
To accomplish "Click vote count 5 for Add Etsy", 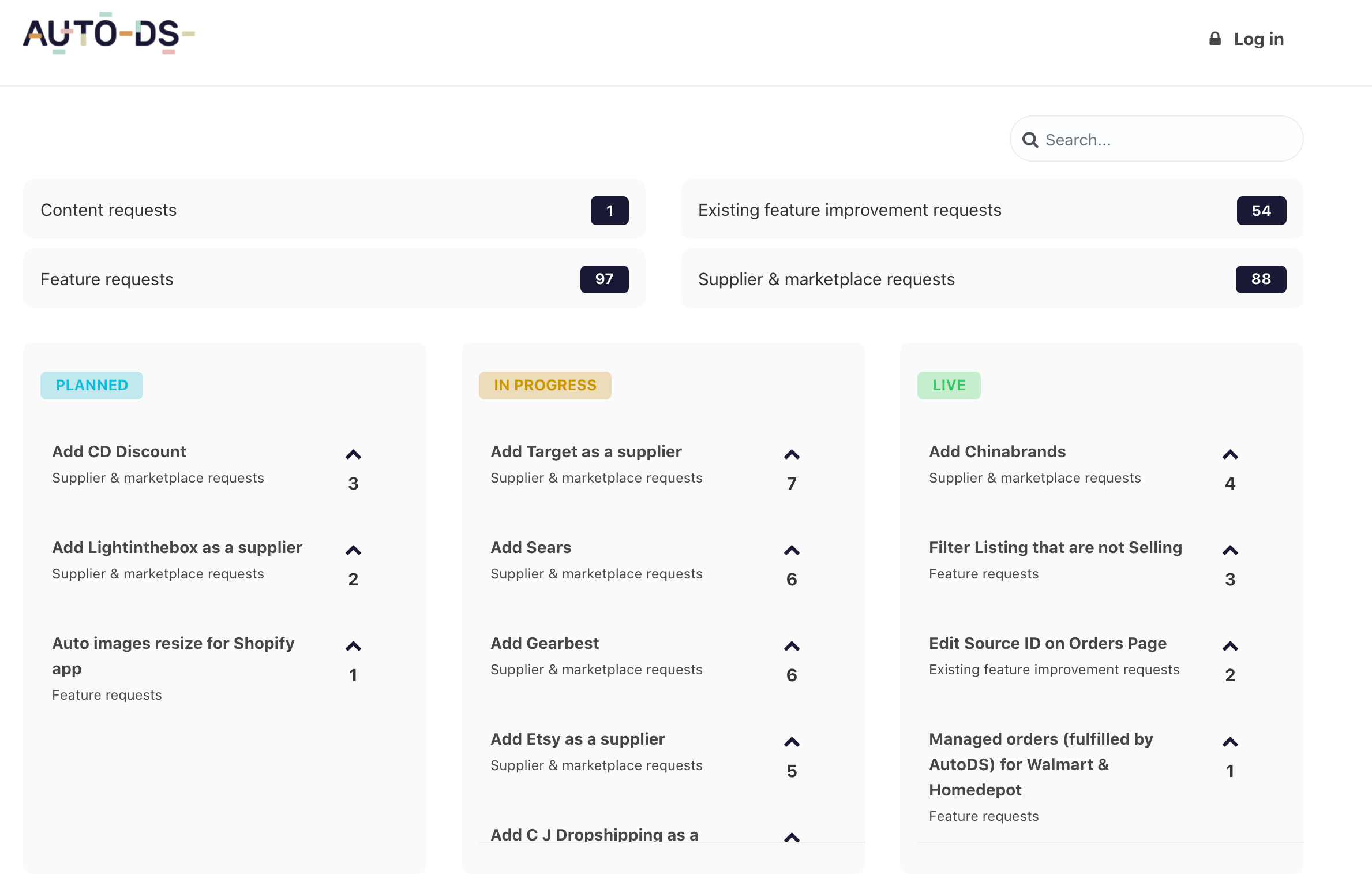I will pyautogui.click(x=792, y=771).
